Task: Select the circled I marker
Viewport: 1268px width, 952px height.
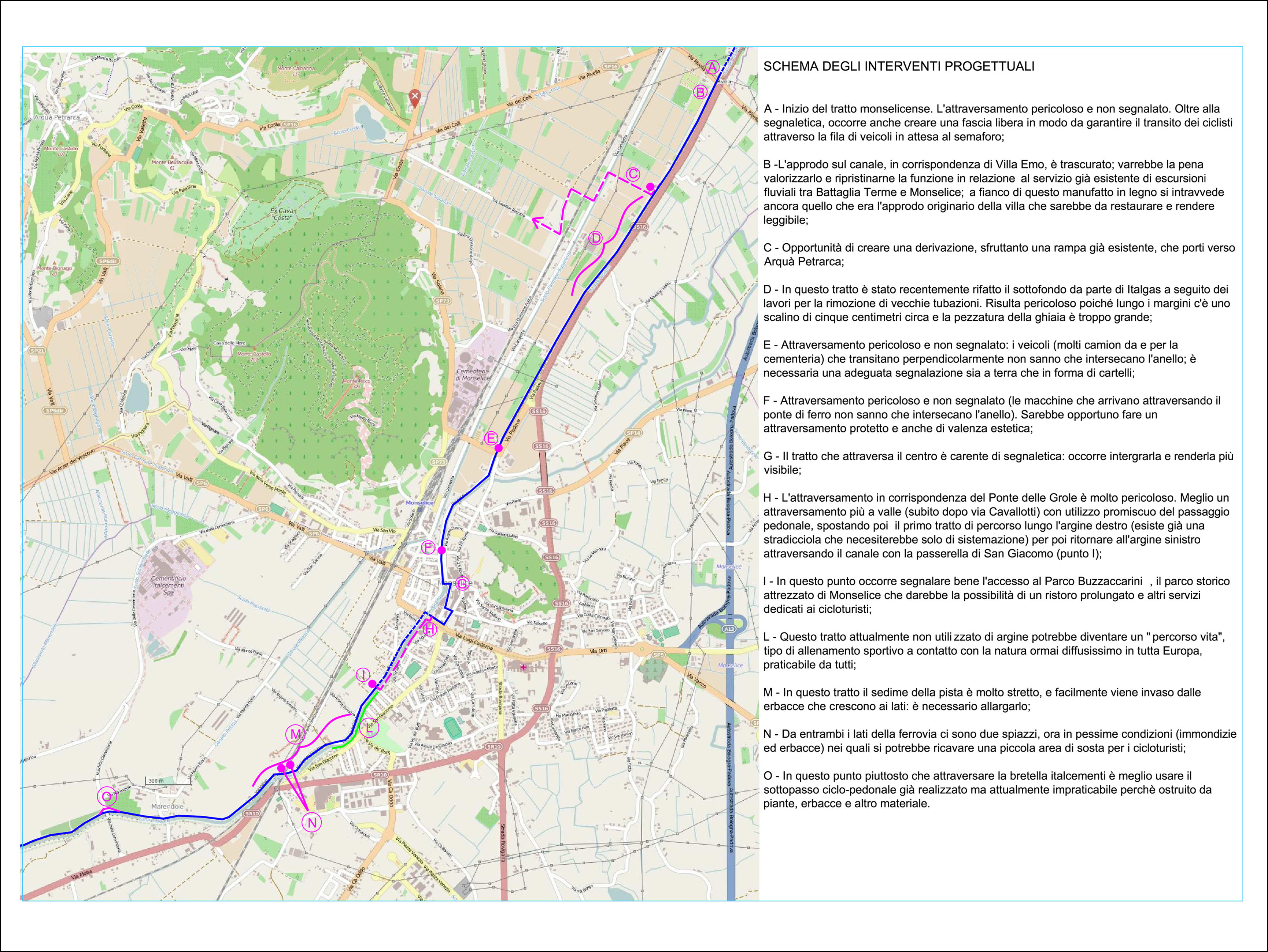Action: click(363, 675)
